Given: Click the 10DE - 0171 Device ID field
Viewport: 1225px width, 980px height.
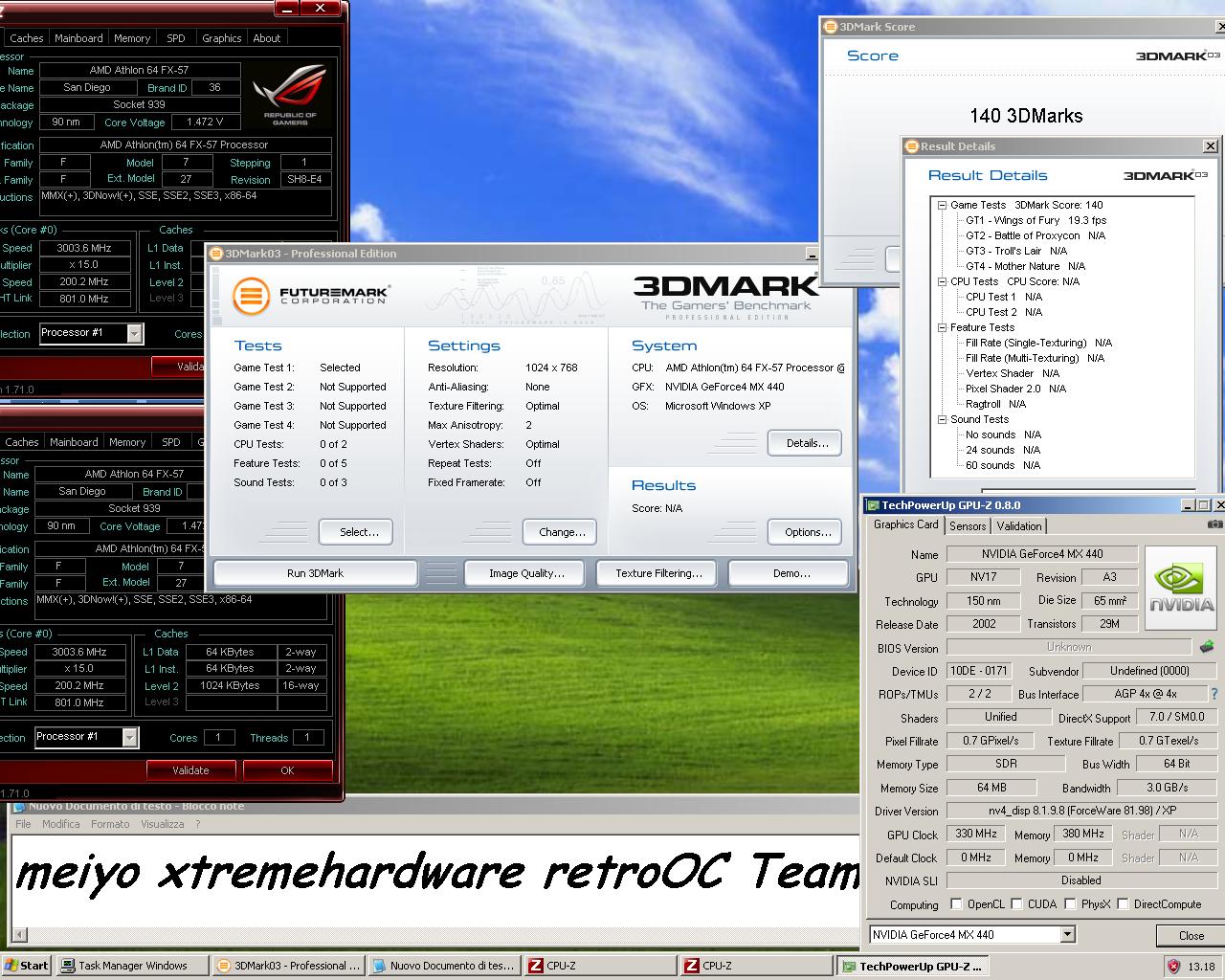Looking at the screenshot, I should click(x=978, y=671).
